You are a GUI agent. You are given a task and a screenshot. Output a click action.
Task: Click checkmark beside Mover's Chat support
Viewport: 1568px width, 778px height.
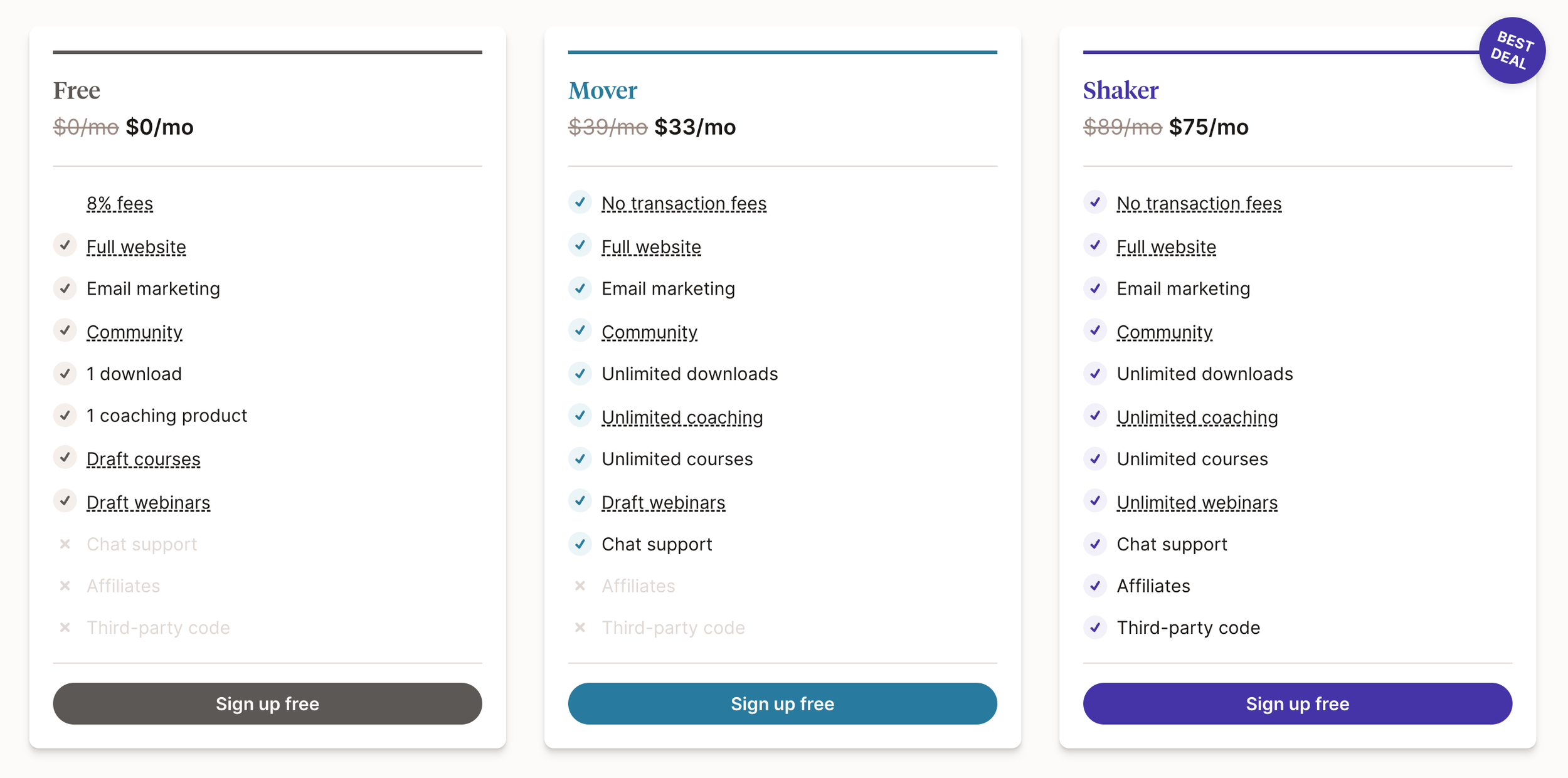580,544
